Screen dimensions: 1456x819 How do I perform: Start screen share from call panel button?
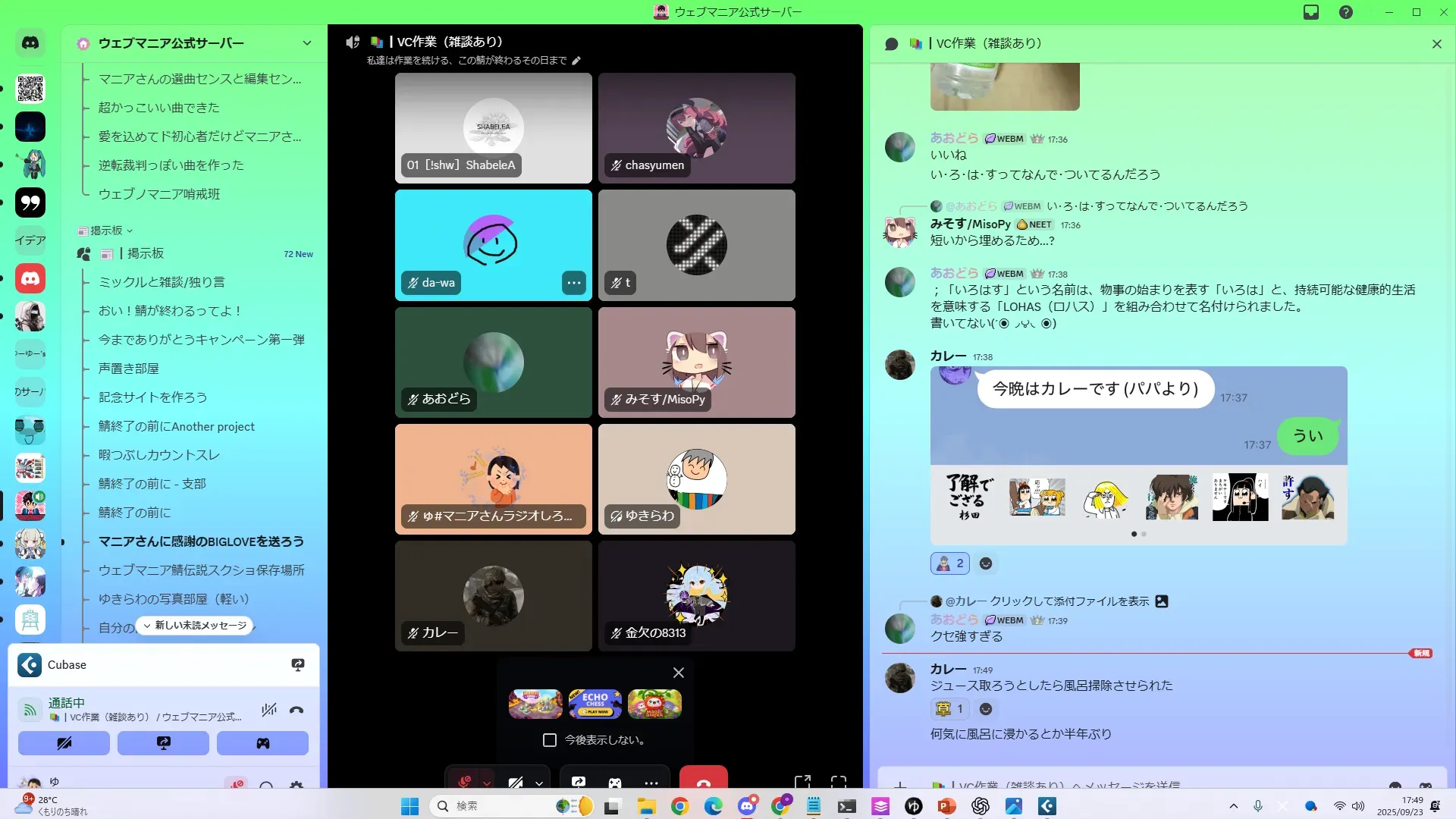point(163,743)
